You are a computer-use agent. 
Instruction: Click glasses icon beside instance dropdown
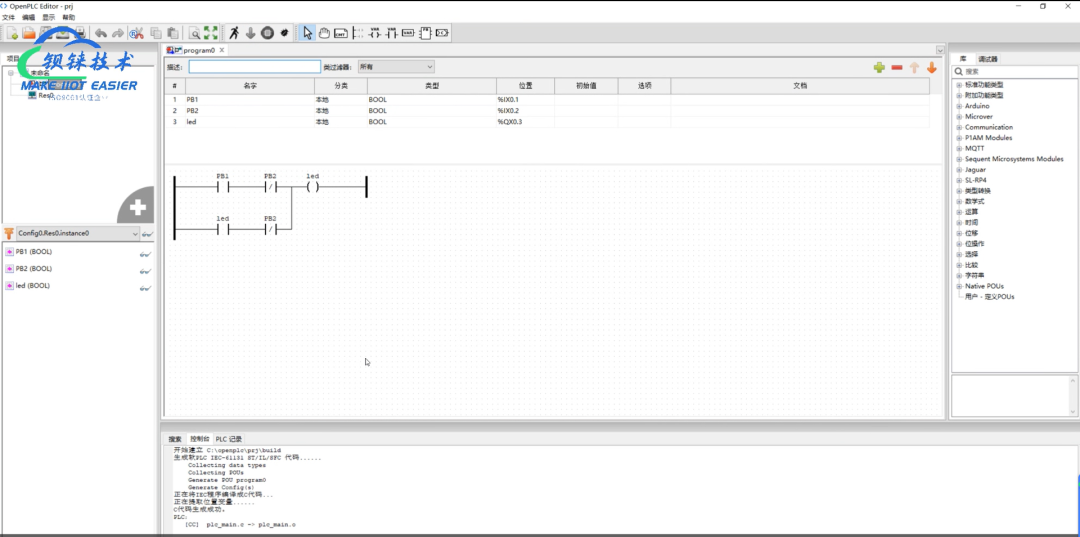click(x=147, y=234)
